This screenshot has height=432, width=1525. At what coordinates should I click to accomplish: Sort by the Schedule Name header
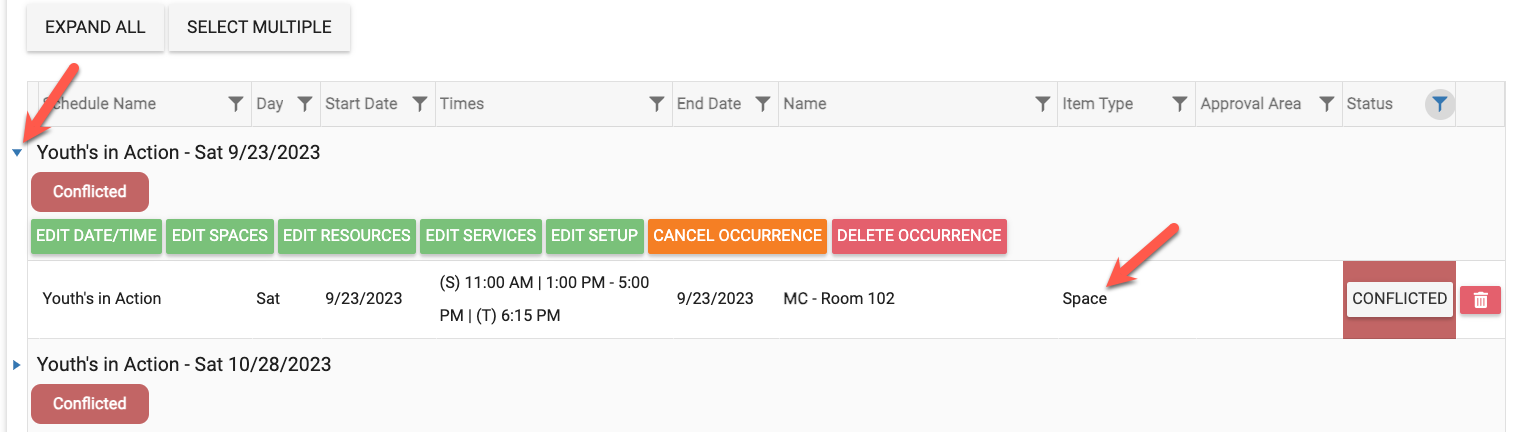(110, 104)
